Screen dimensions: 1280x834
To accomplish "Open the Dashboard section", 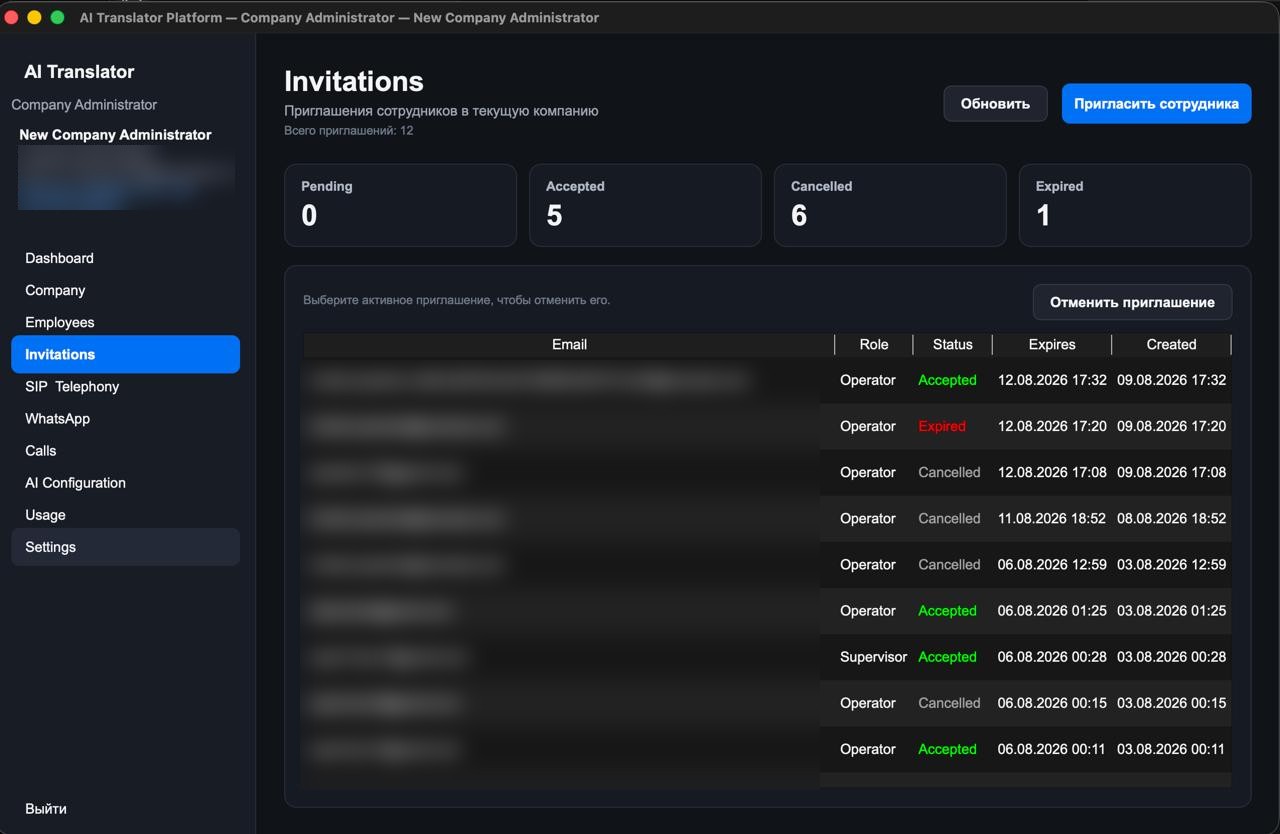I will (x=125, y=258).
